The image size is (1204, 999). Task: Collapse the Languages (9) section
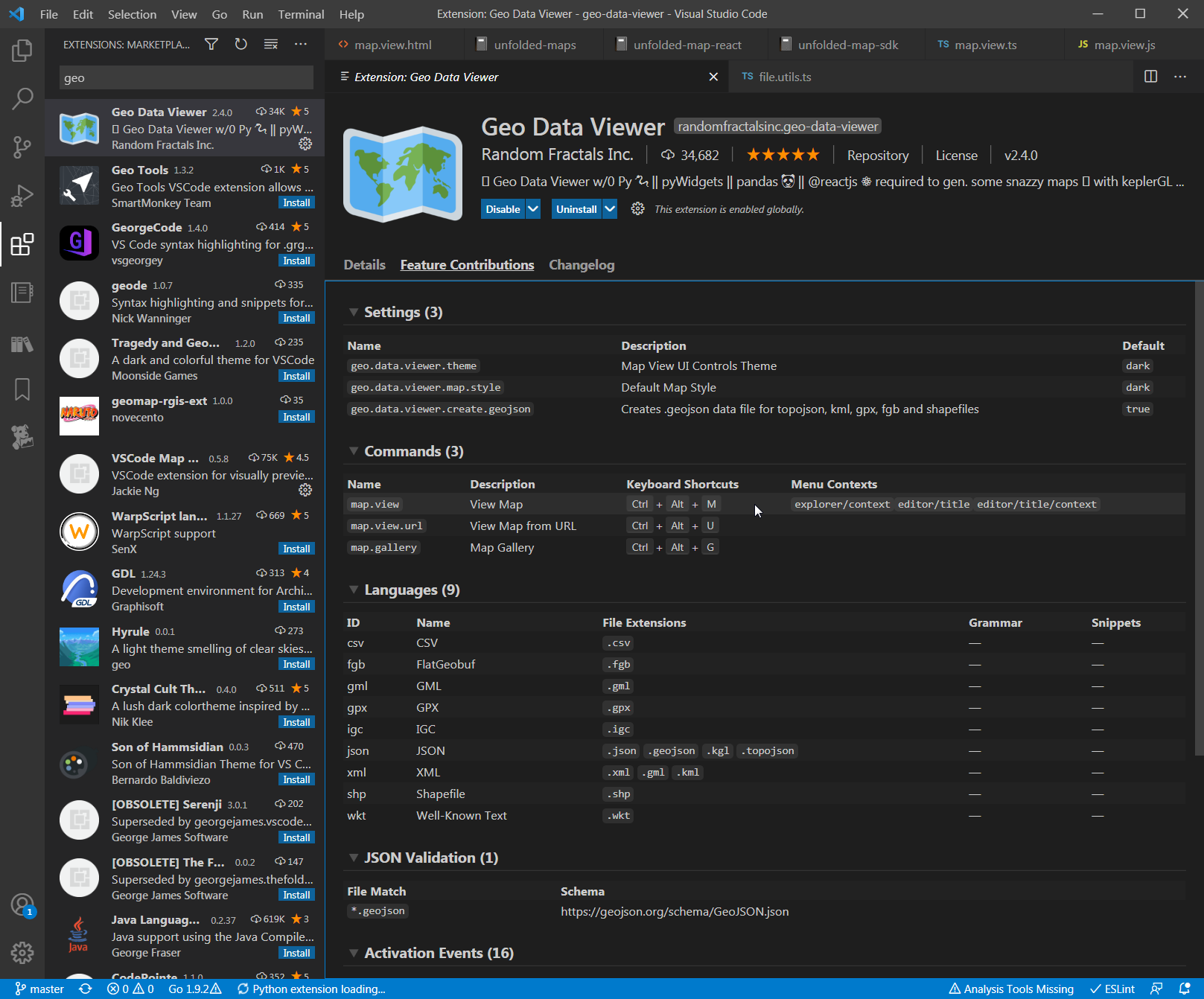pyautogui.click(x=354, y=590)
